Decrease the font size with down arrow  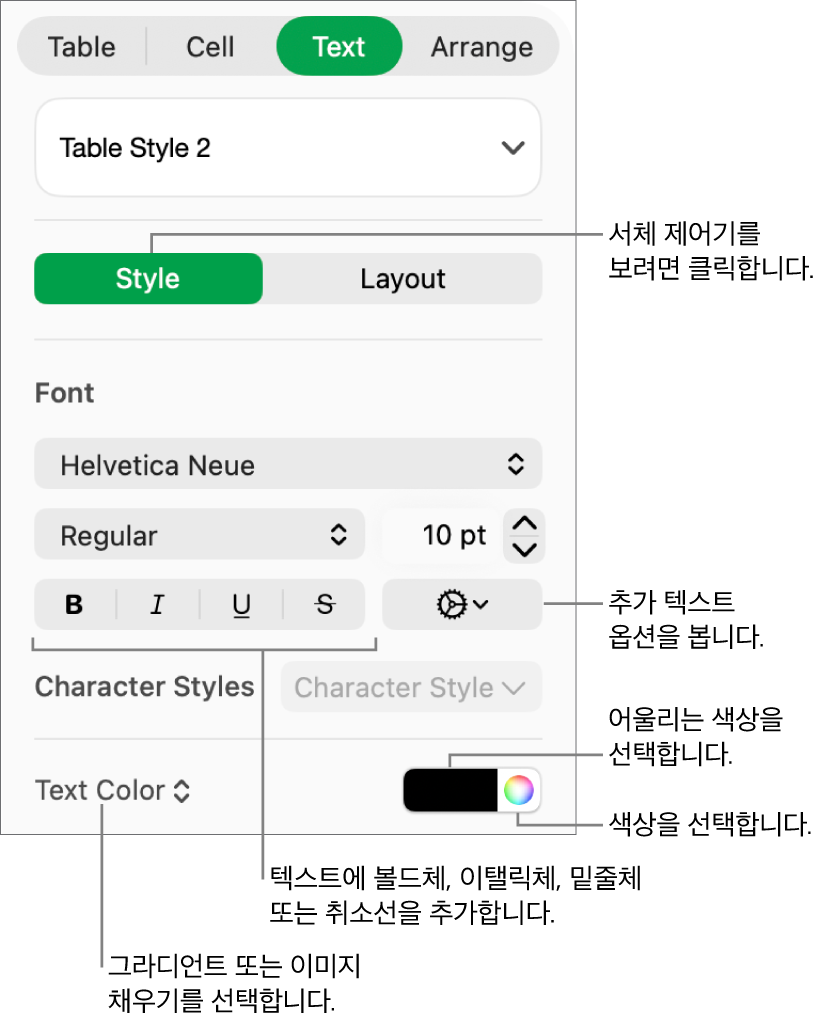(x=524, y=549)
